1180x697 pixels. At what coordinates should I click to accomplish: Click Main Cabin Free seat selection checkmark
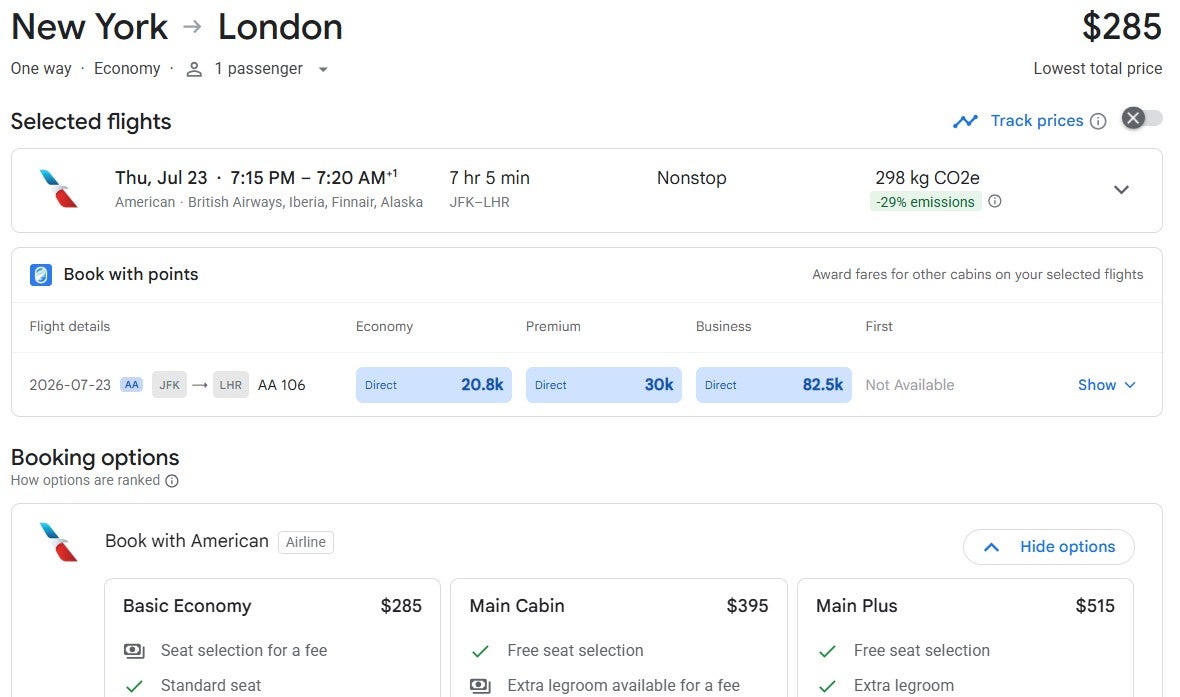pyautogui.click(x=480, y=651)
